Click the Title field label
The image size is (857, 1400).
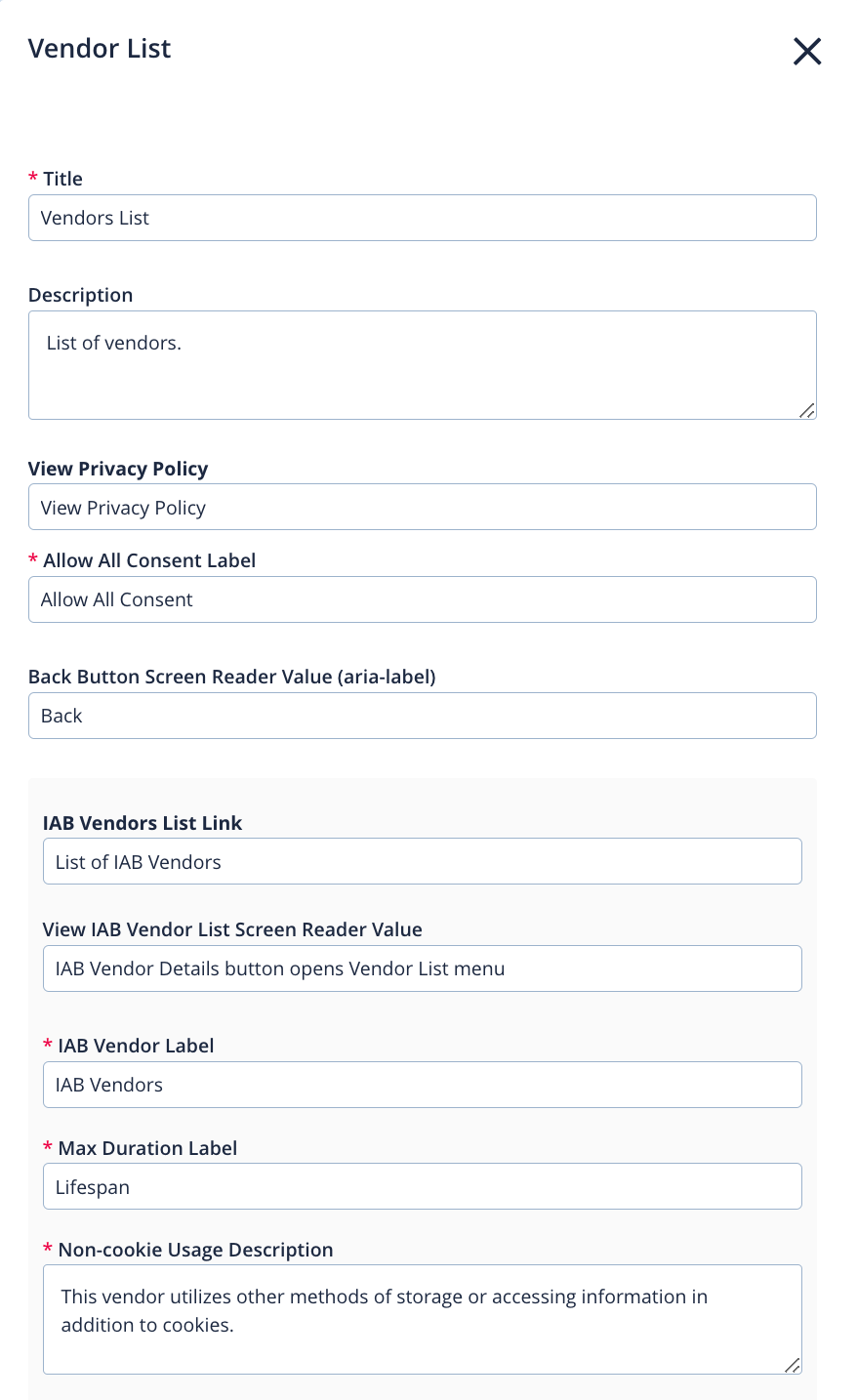click(62, 179)
